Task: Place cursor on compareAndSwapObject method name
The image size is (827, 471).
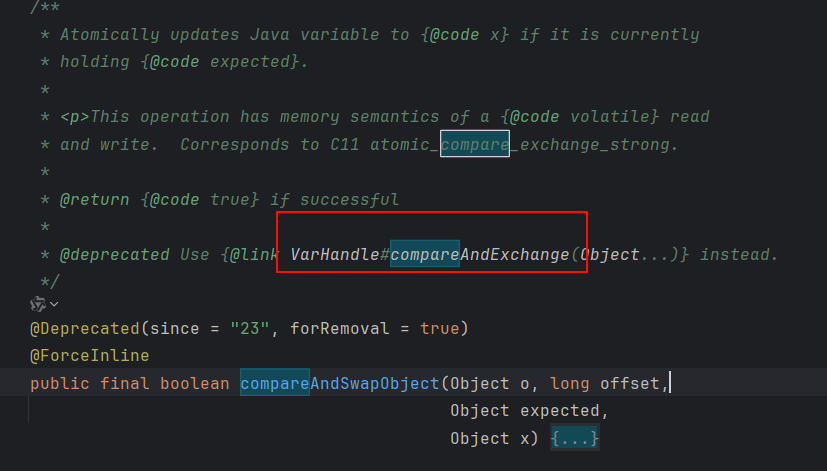Action: (x=340, y=383)
